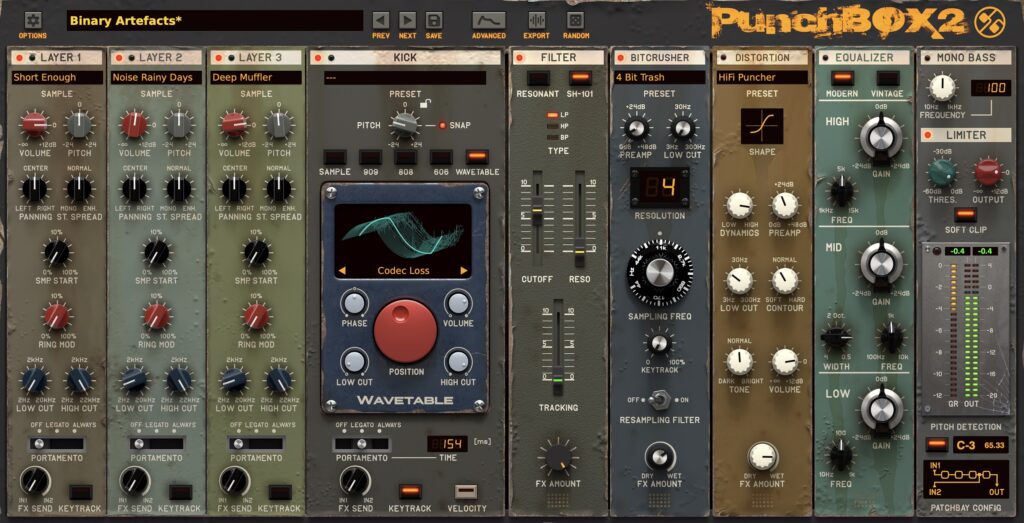Open the Options gear icon
Screen dimensions: 1024x523
(x=33, y=20)
